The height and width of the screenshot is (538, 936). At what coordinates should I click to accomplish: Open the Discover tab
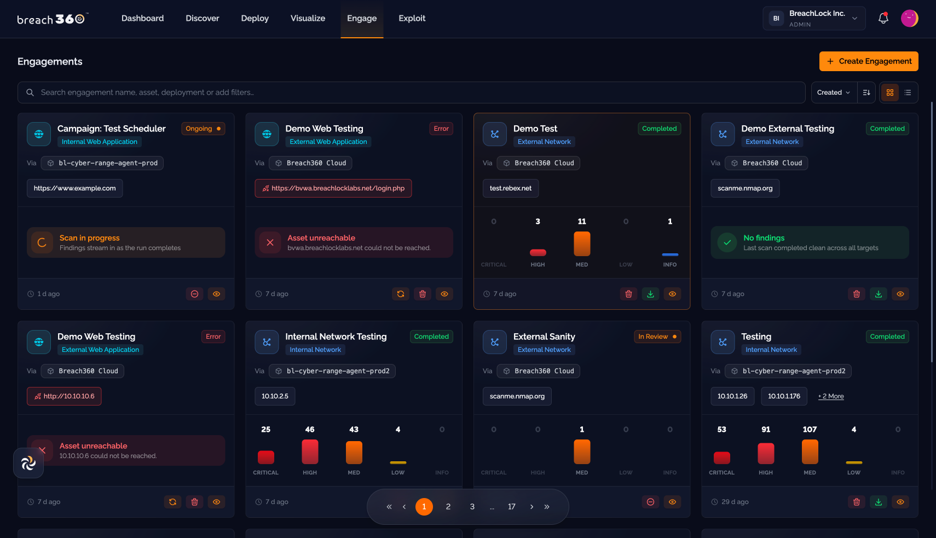[x=202, y=19]
